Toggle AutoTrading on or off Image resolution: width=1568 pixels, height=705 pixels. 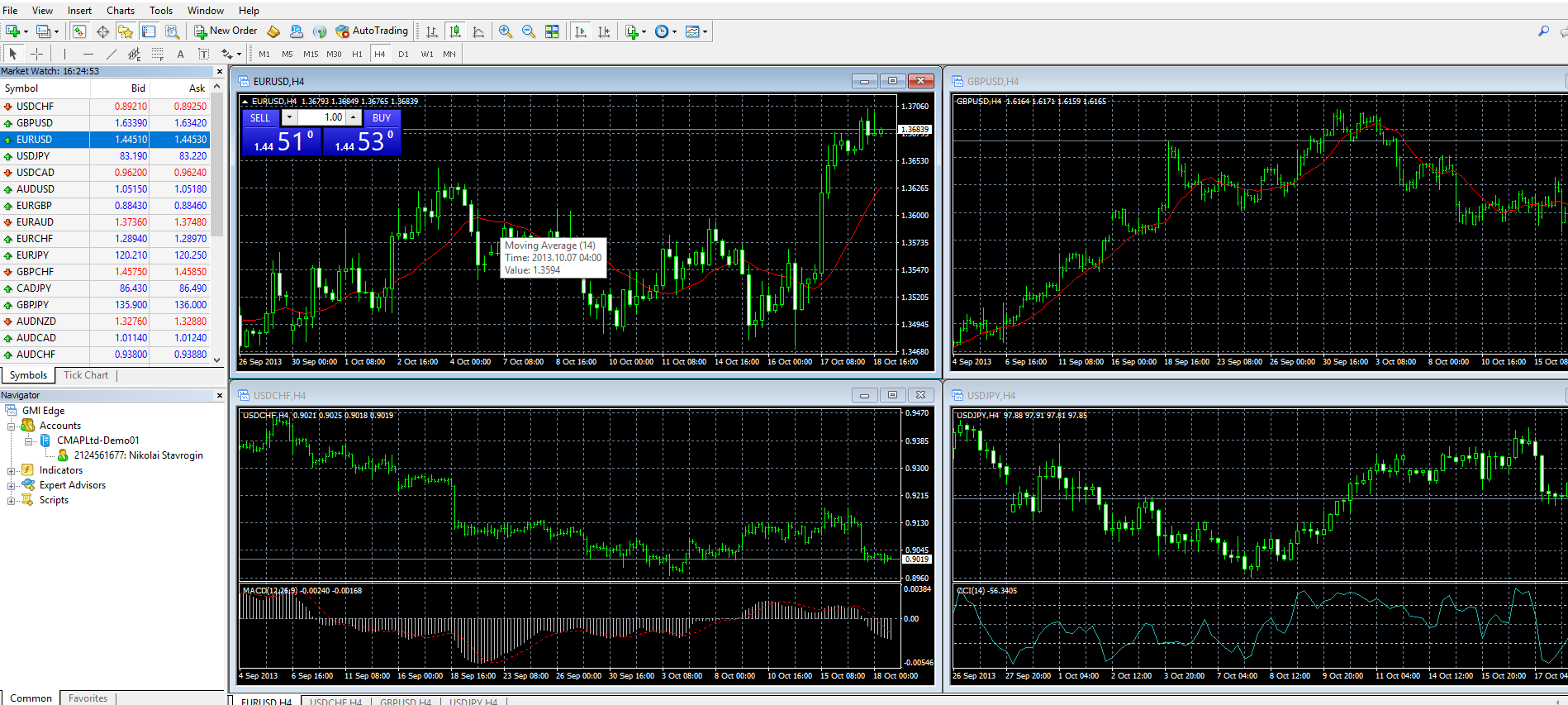click(x=372, y=31)
